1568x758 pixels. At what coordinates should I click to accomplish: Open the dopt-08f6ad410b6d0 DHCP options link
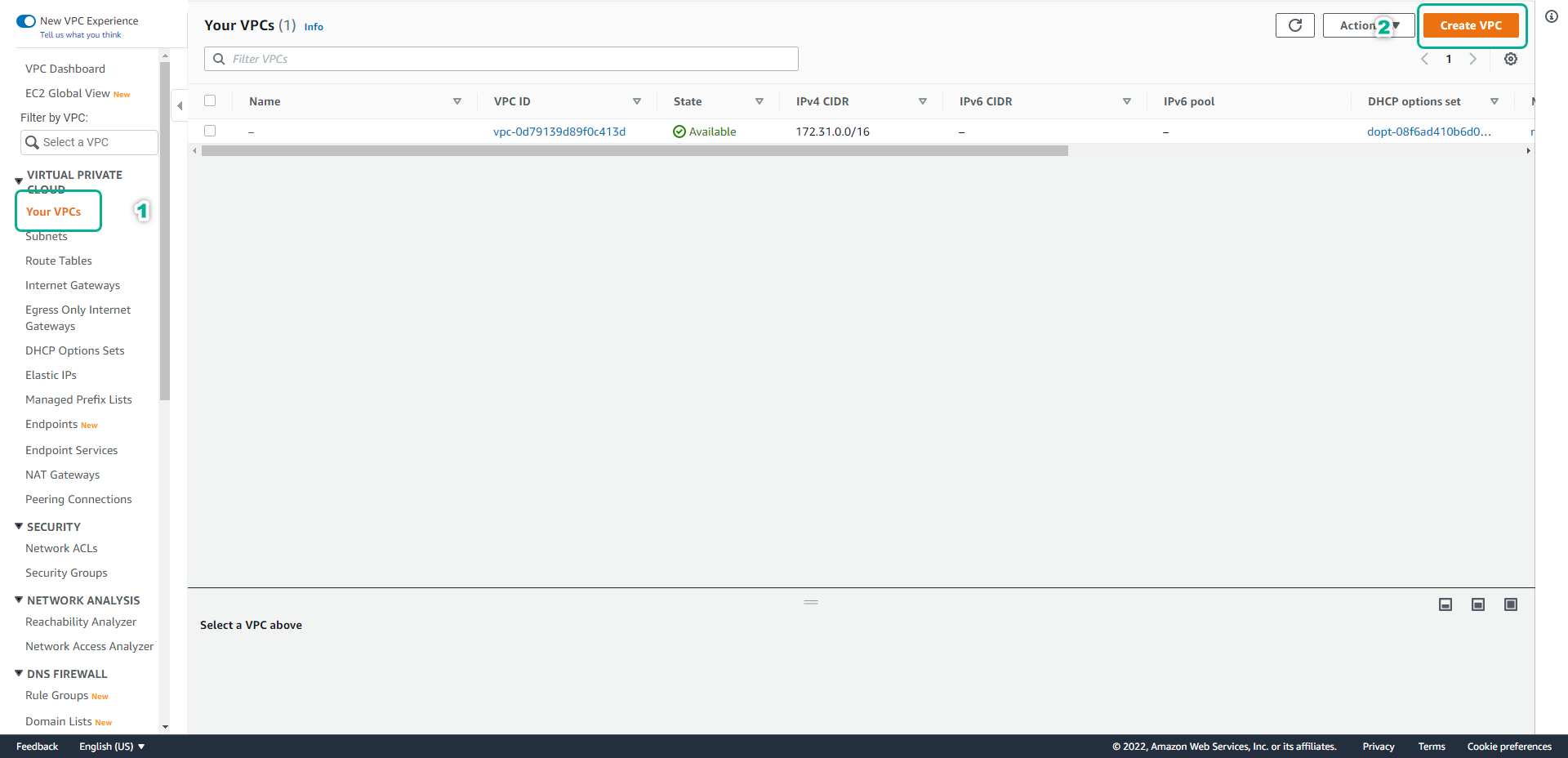[x=1428, y=131]
